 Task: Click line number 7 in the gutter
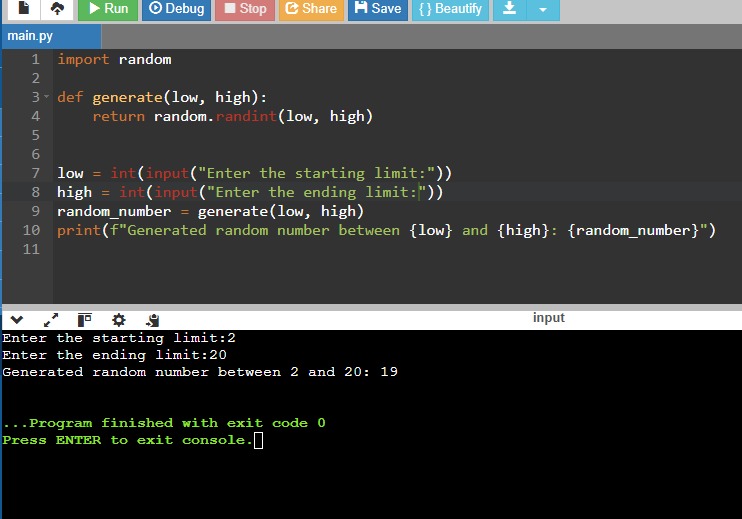coord(35,173)
